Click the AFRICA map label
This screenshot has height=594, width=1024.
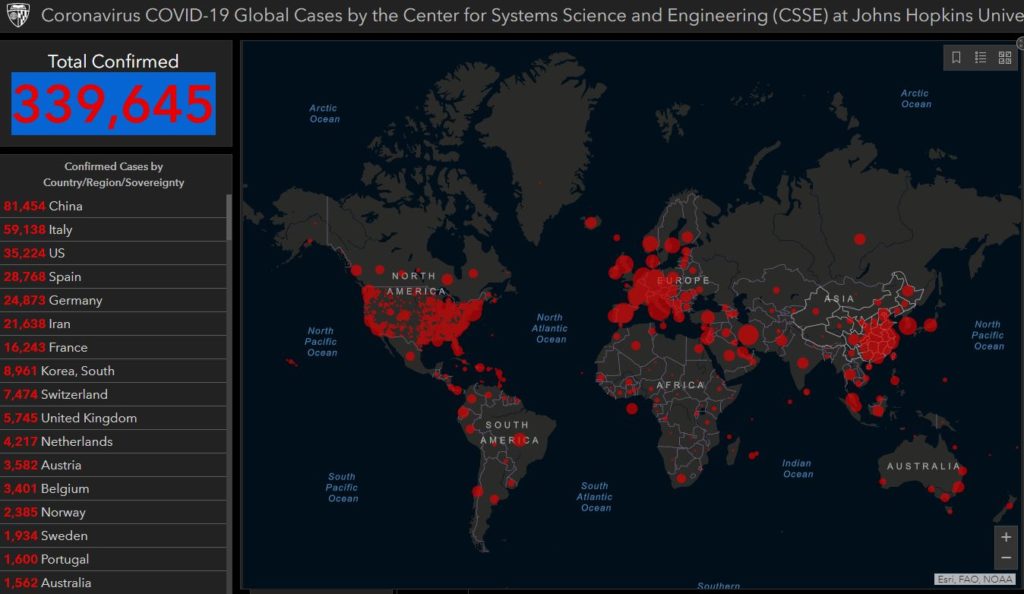(x=680, y=385)
